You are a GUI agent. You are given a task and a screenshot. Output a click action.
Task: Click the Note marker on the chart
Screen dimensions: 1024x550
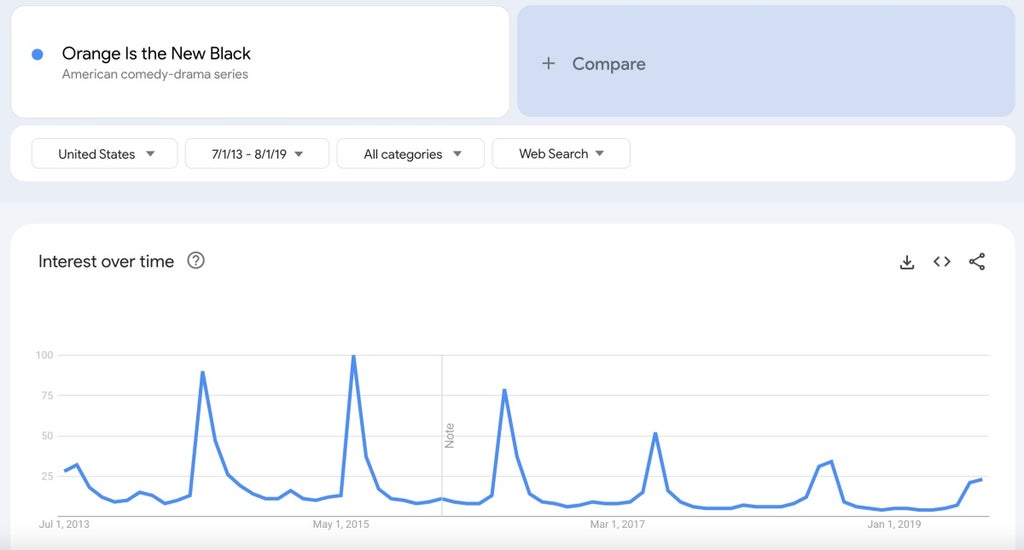point(449,435)
